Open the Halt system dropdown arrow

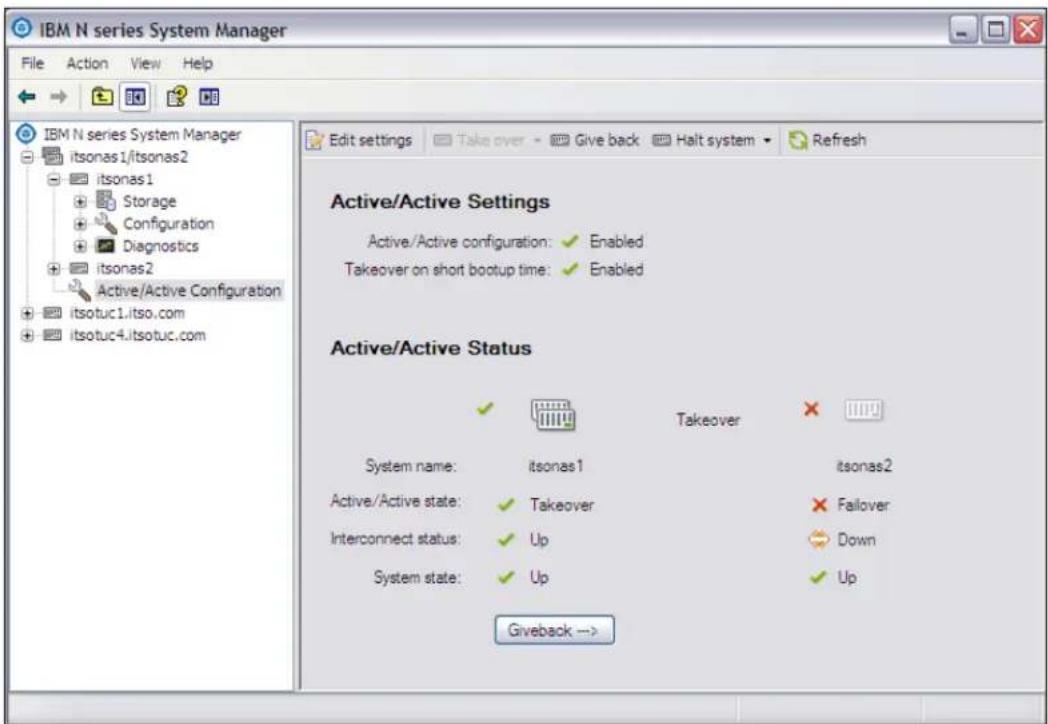click(x=767, y=140)
